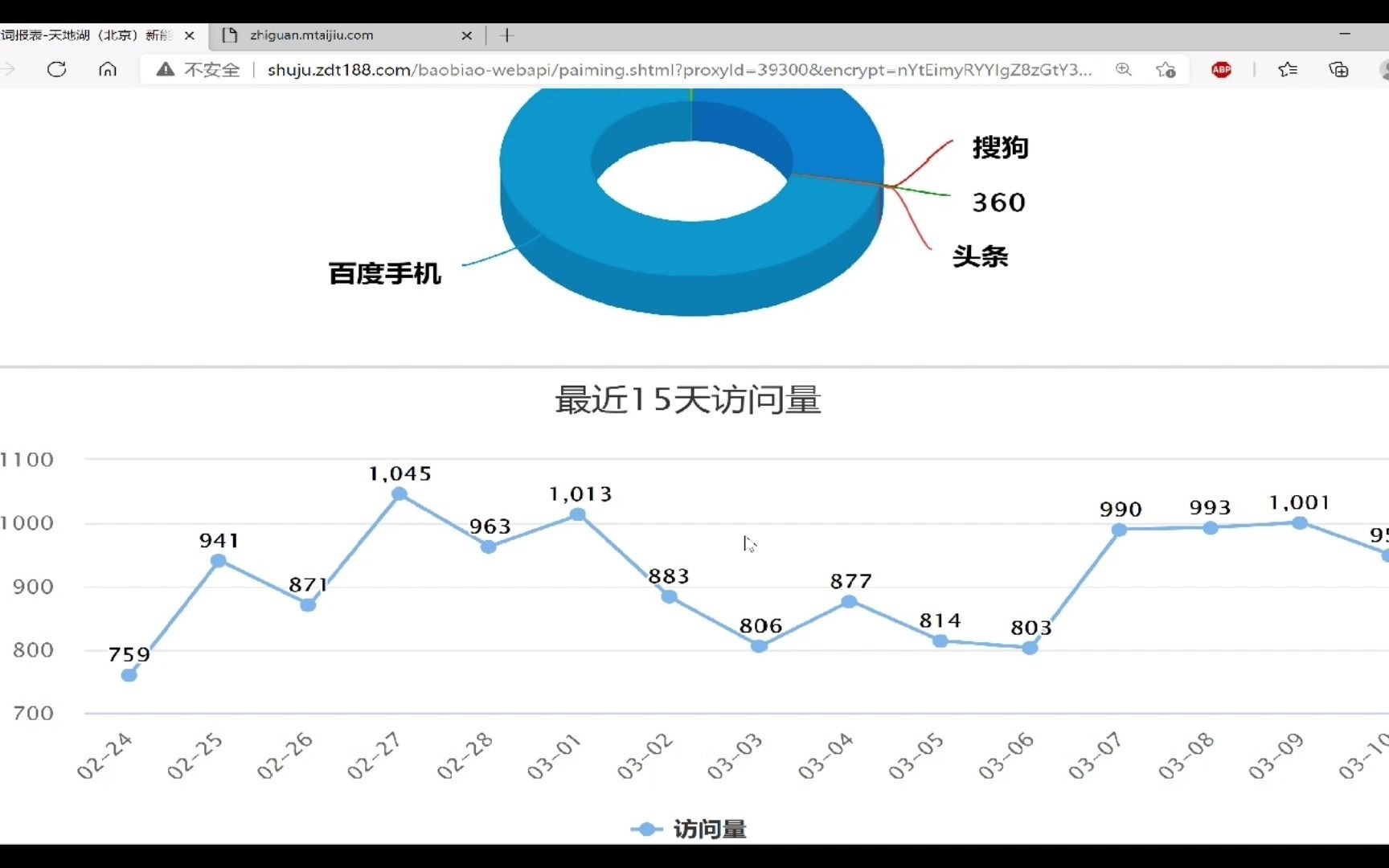Go to the browser home page

point(108,70)
